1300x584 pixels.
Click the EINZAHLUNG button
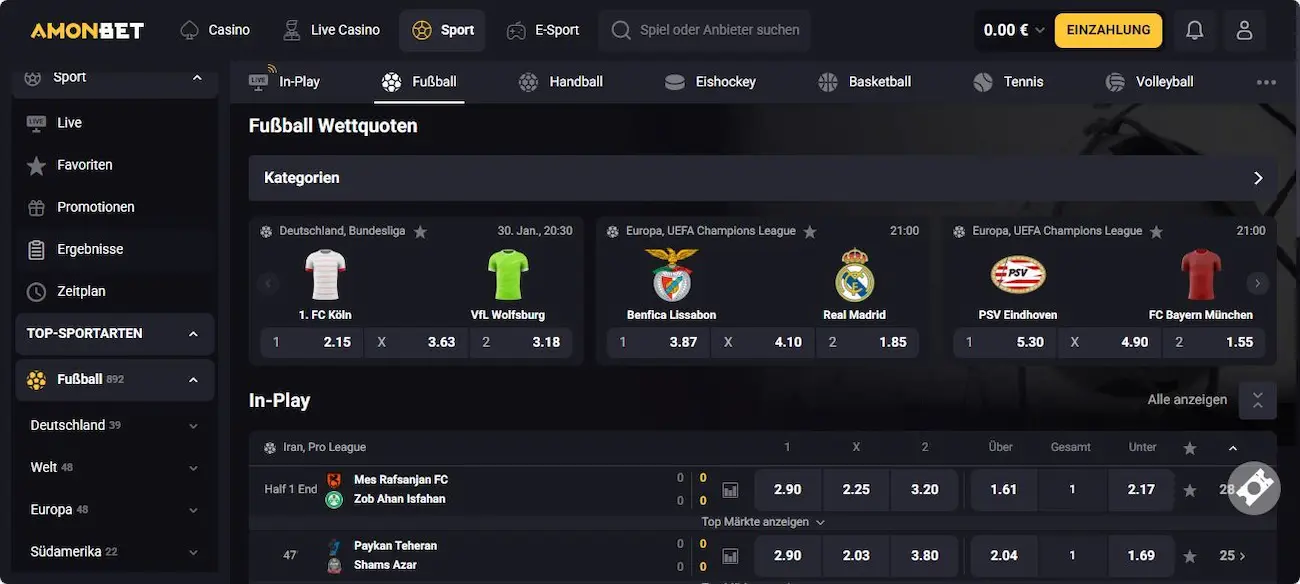[1108, 30]
